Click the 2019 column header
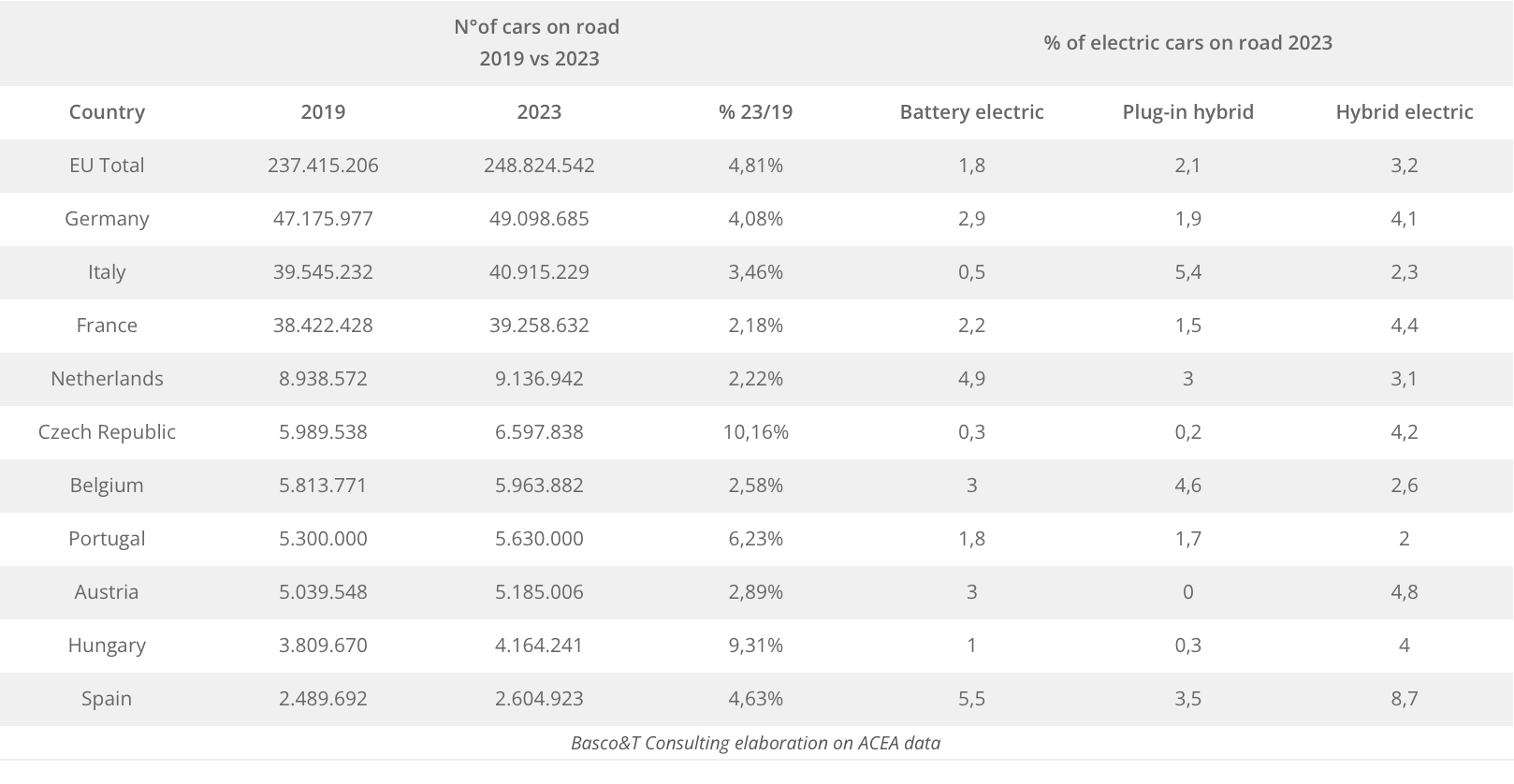This screenshot has width=1514, height=784. [x=323, y=112]
